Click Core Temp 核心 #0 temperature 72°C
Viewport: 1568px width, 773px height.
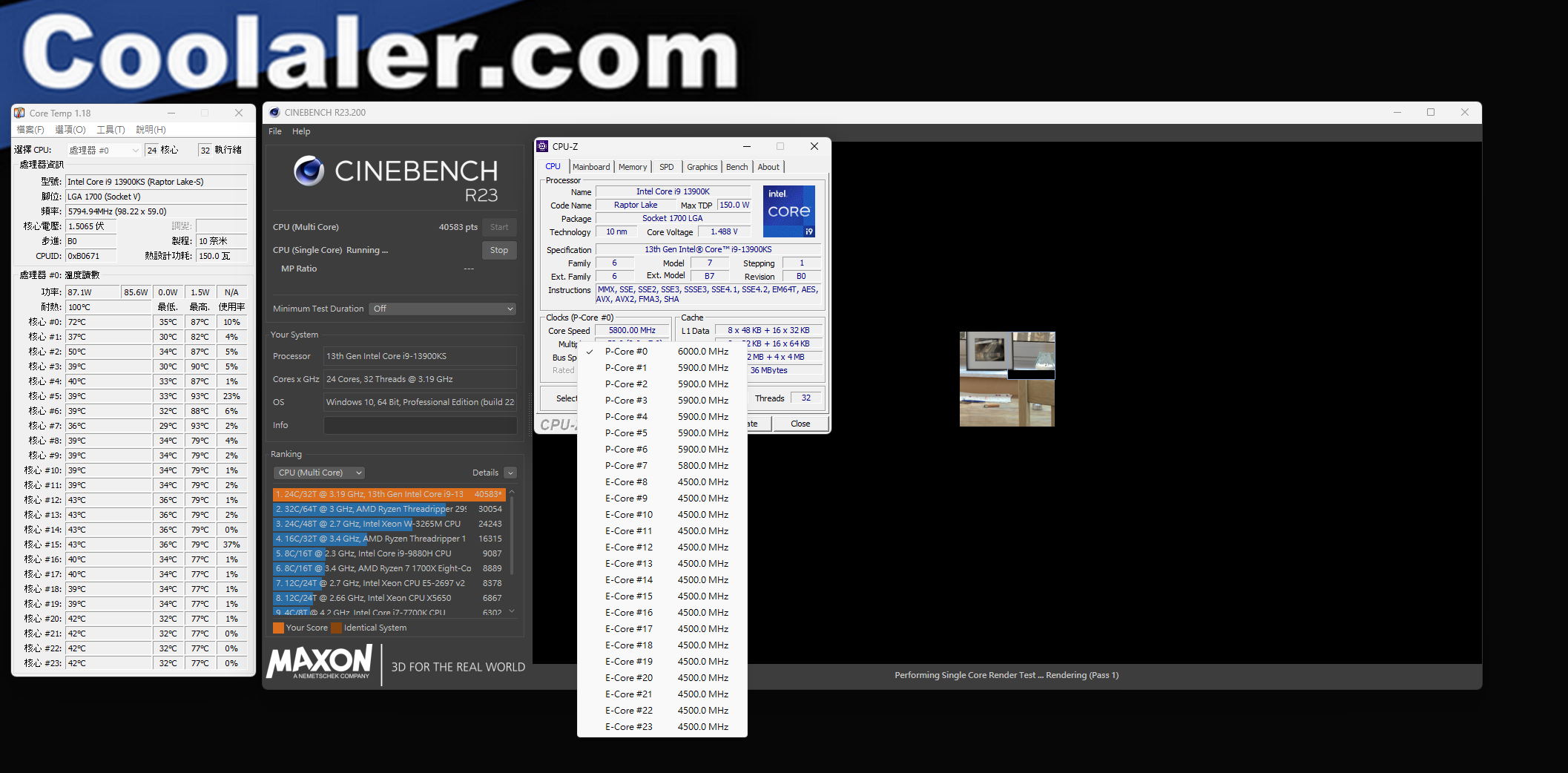pyautogui.click(x=108, y=322)
